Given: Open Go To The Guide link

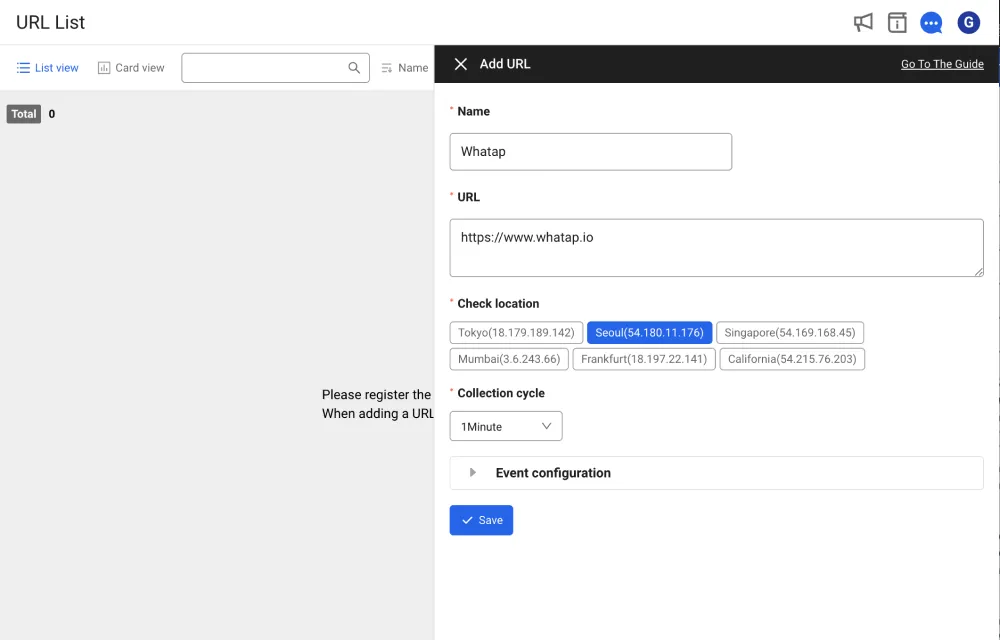Looking at the screenshot, I should click(942, 64).
